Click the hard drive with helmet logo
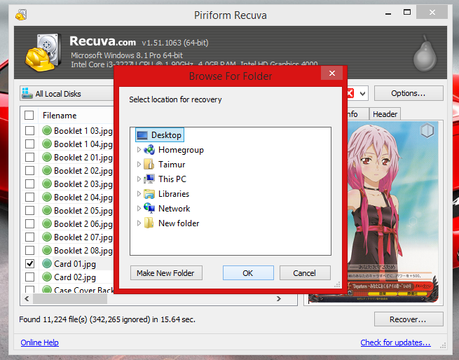Screen dimensions: 459x360 [44, 53]
